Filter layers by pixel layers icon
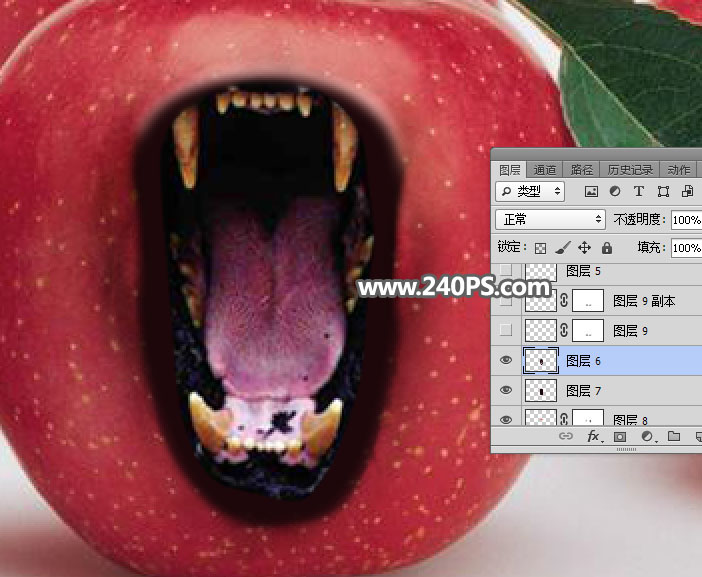702x577 pixels. click(x=591, y=192)
